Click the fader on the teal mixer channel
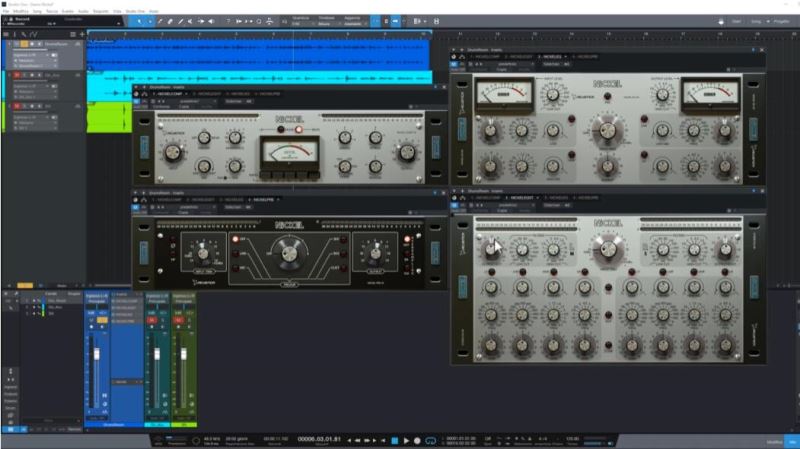800x449 pixels. (157, 354)
